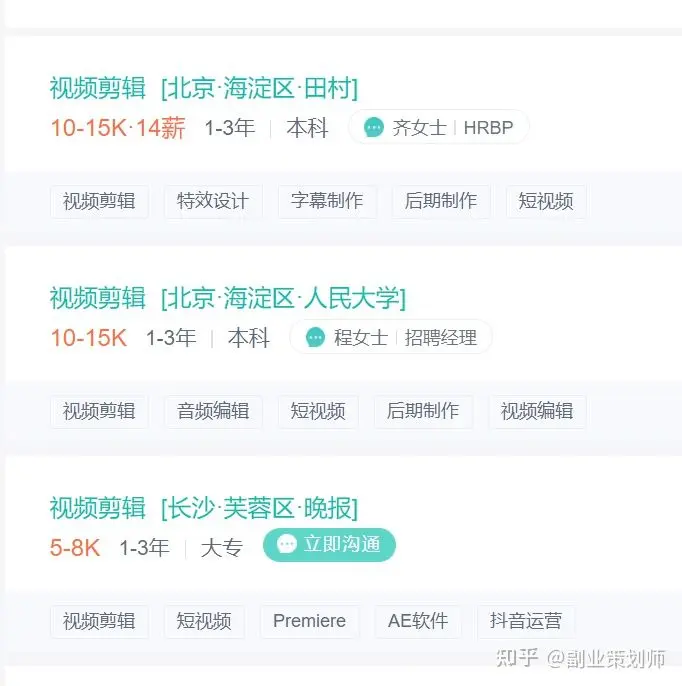
Task: Select the 字幕制作 skill tag
Action: point(326,201)
